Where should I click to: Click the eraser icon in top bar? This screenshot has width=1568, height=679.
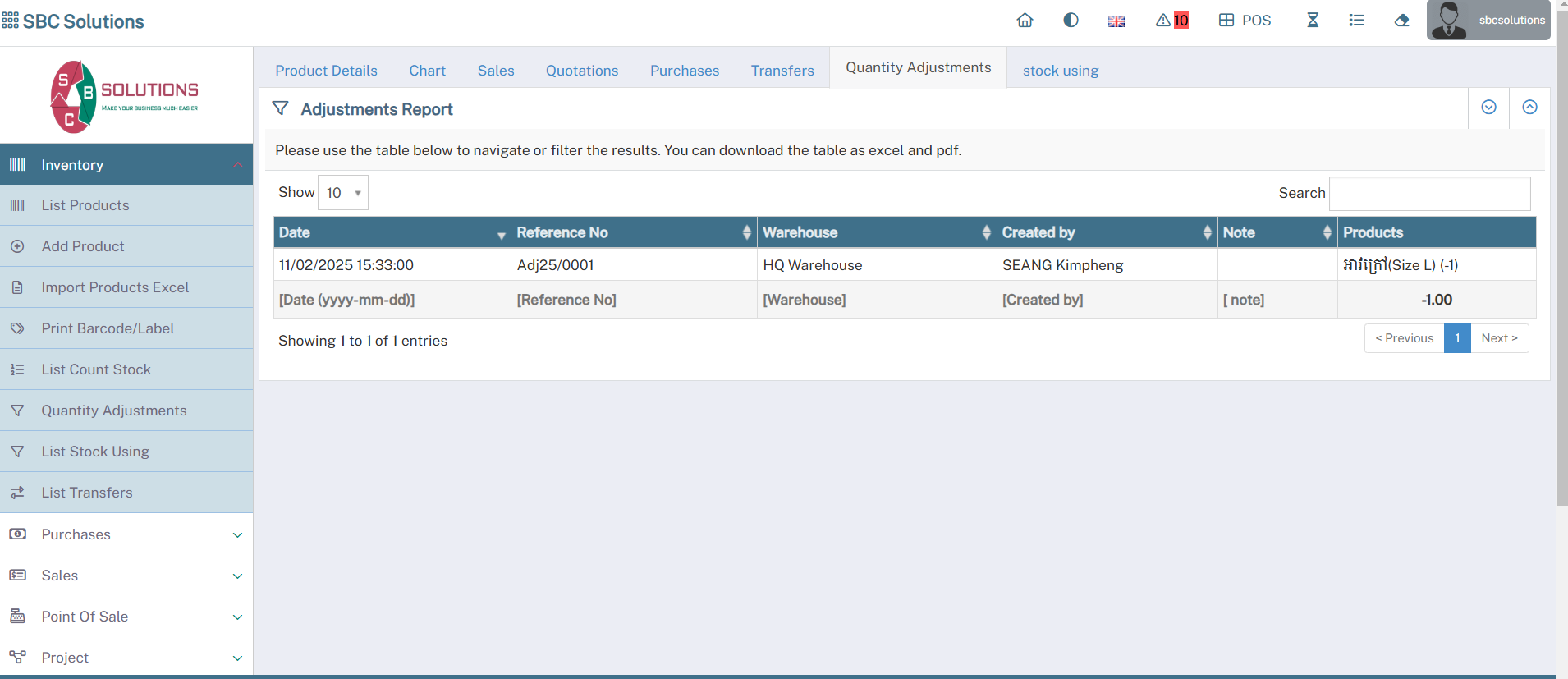1401,21
